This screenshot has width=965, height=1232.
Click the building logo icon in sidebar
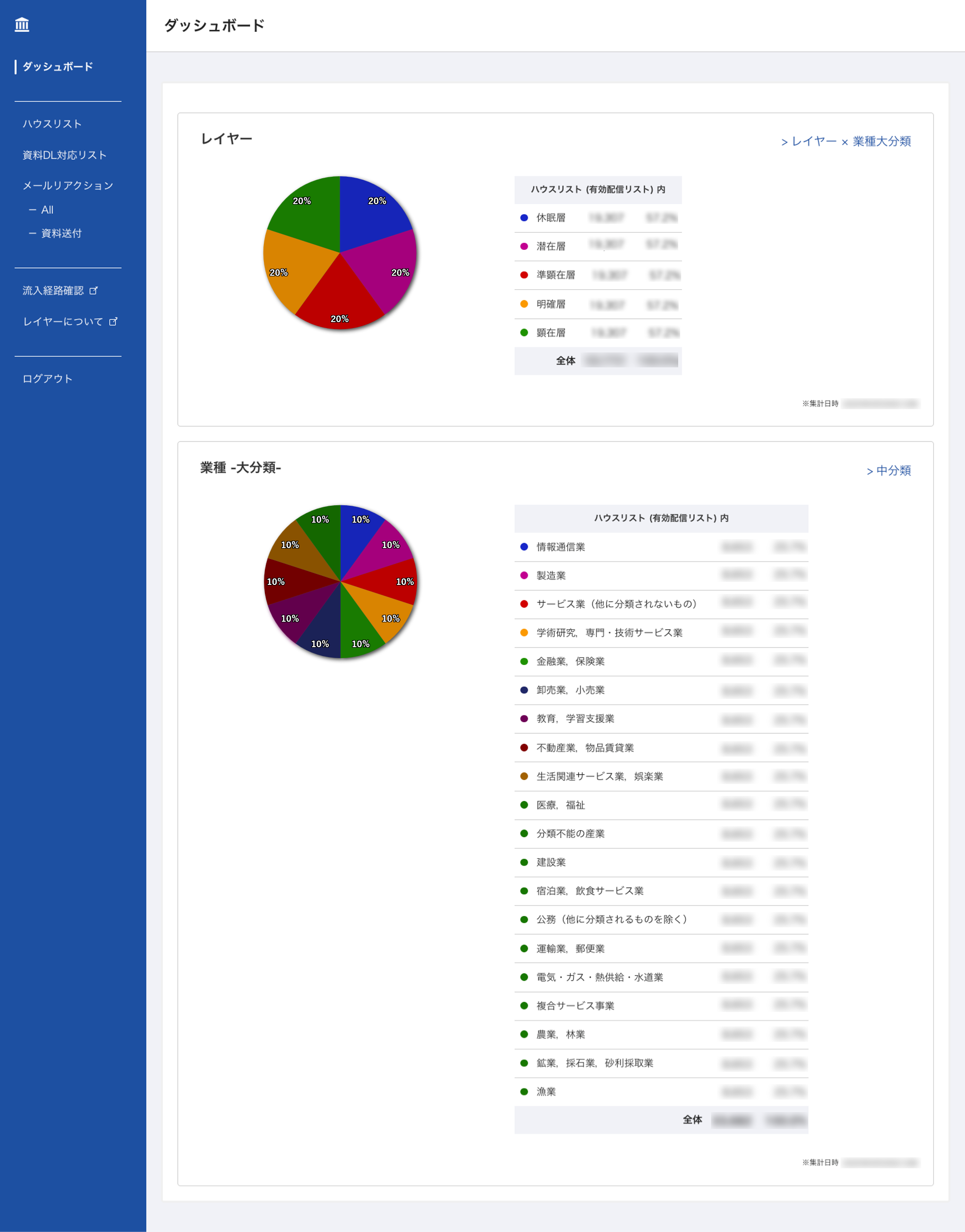pos(22,24)
